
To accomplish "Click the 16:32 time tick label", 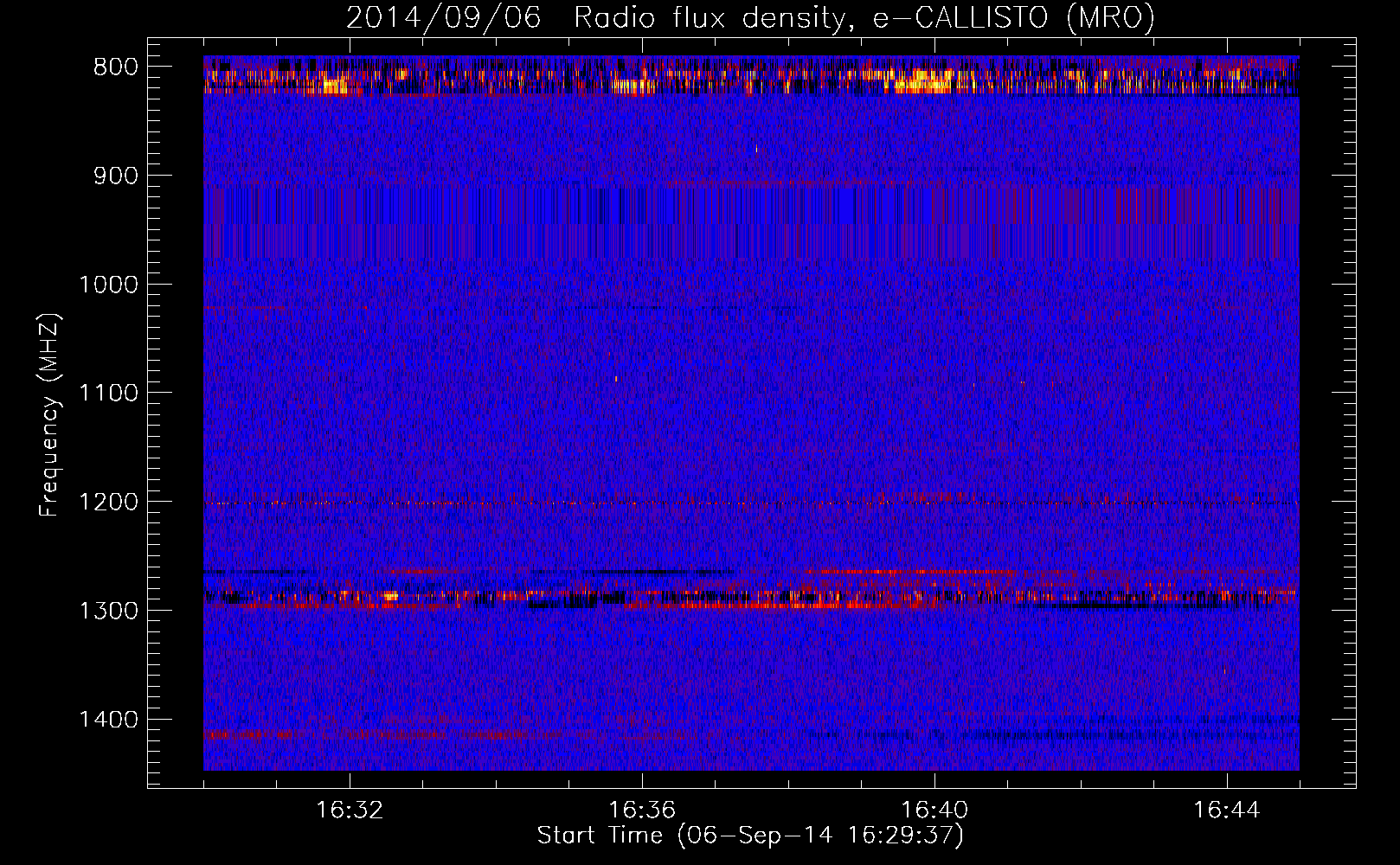I will pos(350,811).
